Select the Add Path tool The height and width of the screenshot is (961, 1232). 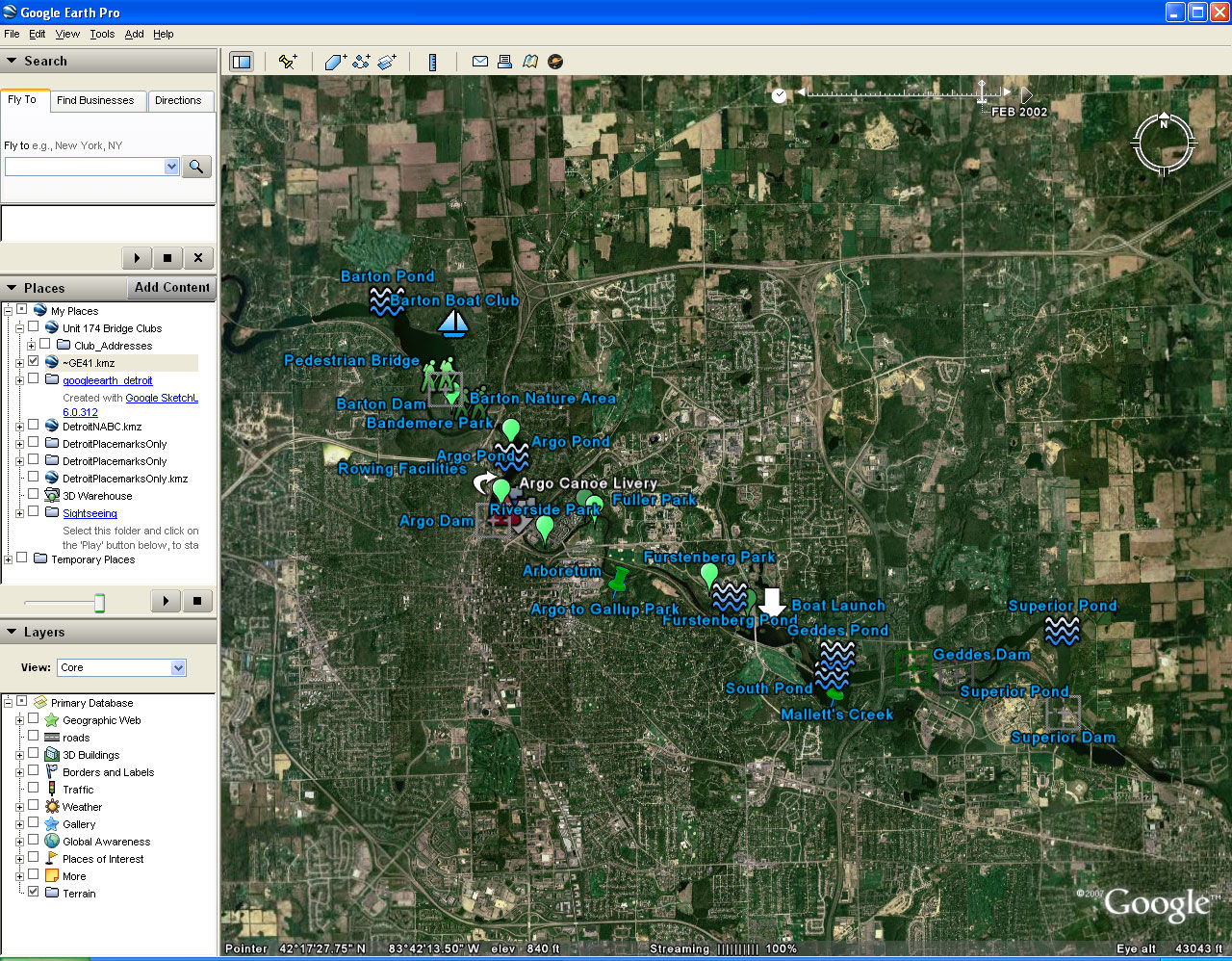click(361, 62)
